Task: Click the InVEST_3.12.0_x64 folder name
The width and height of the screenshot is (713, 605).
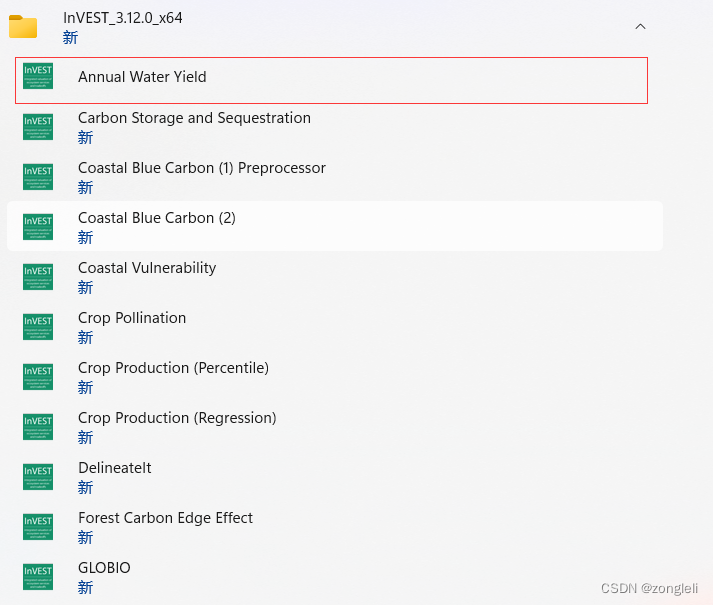Action: [122, 18]
